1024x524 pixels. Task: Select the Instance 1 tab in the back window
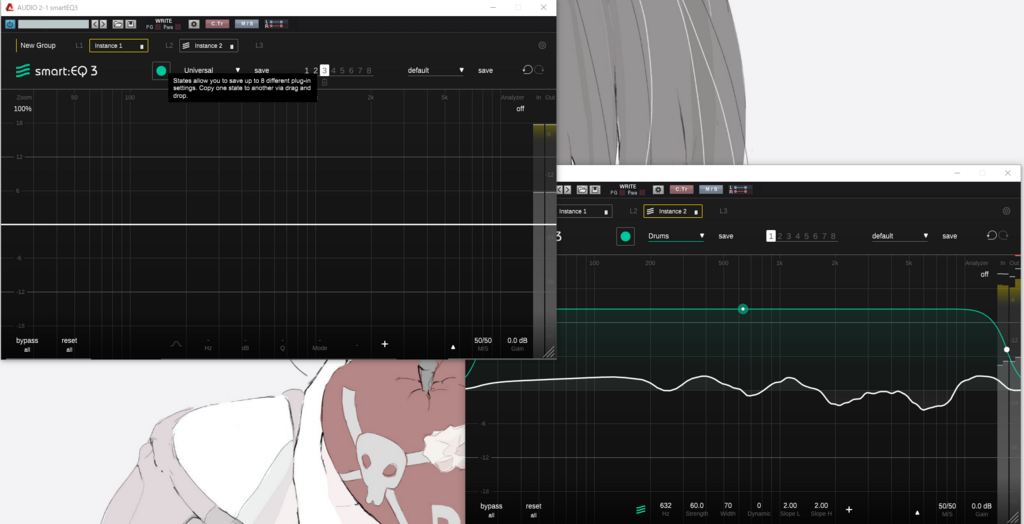click(584, 211)
